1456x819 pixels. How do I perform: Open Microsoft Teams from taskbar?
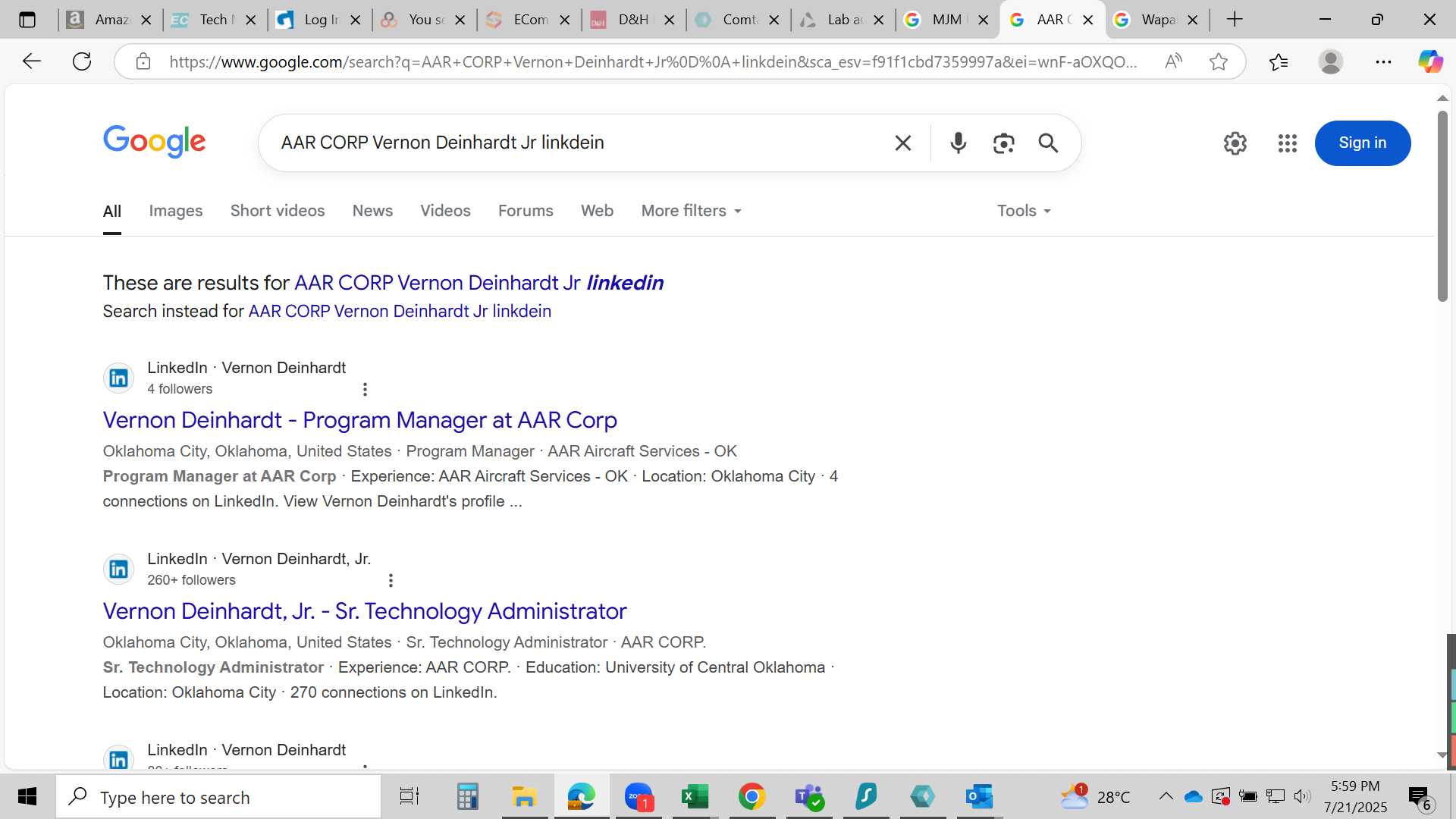809,796
